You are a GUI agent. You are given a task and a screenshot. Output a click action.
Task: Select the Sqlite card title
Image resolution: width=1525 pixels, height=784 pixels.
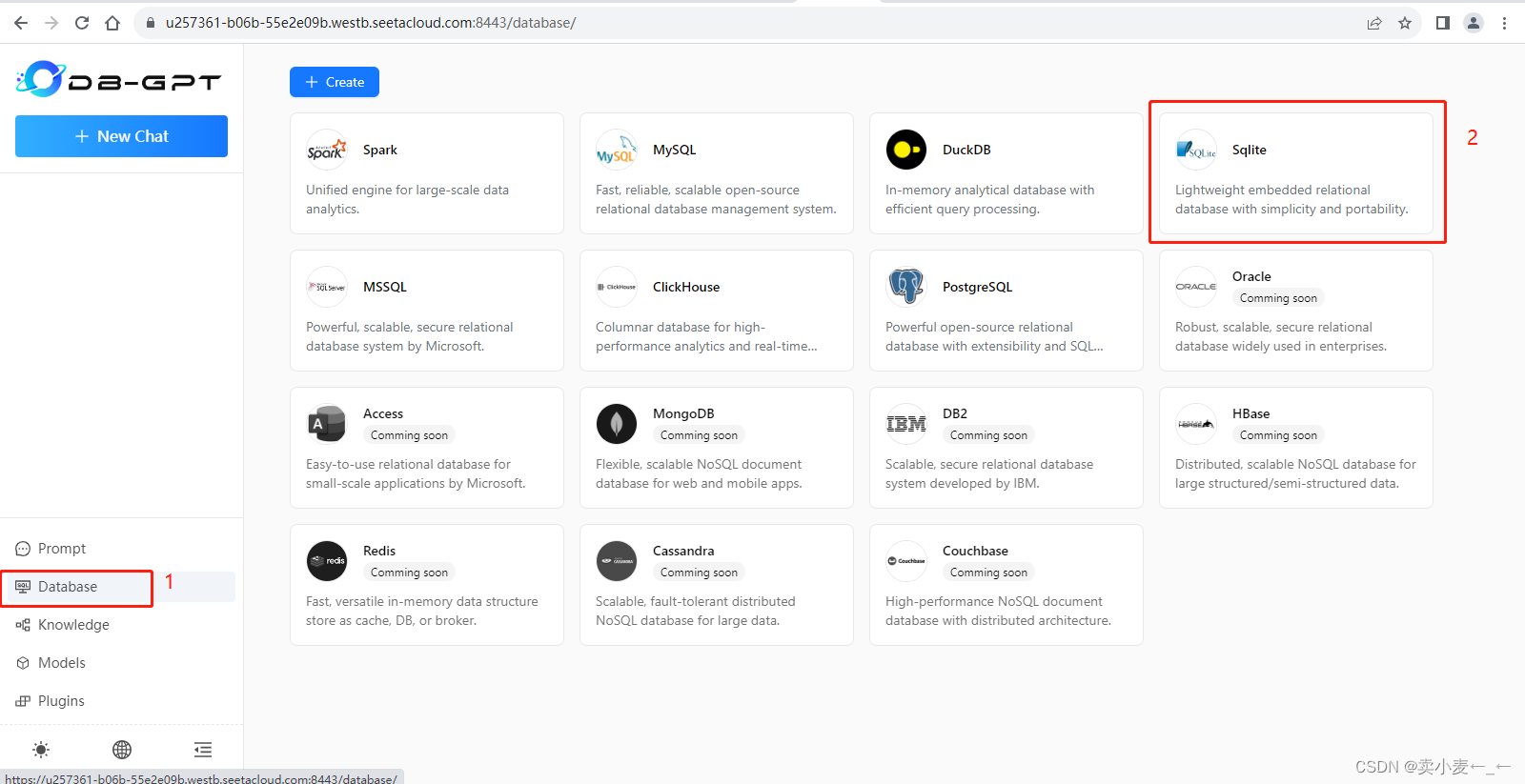[1249, 150]
